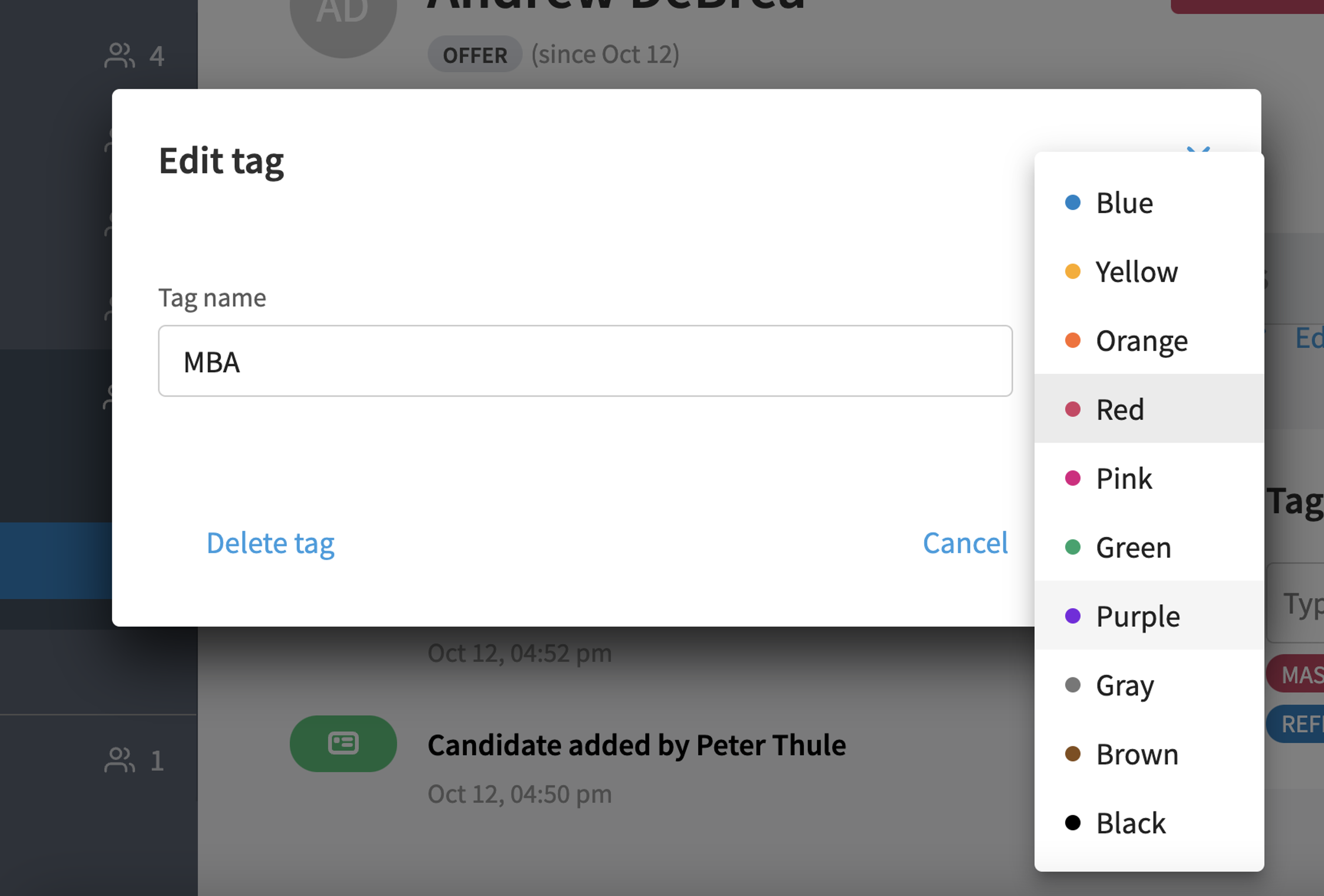Click the people icon showing 4
1324x896 pixels.
point(120,56)
